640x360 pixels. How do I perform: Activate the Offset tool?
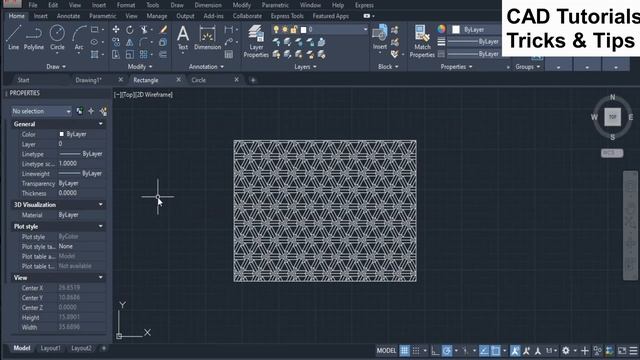tap(163, 54)
